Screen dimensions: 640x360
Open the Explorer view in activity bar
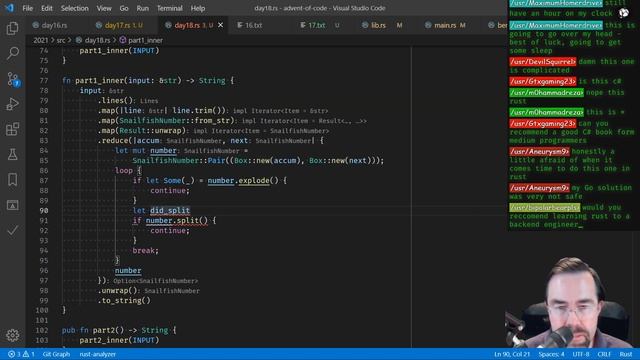click(12, 28)
